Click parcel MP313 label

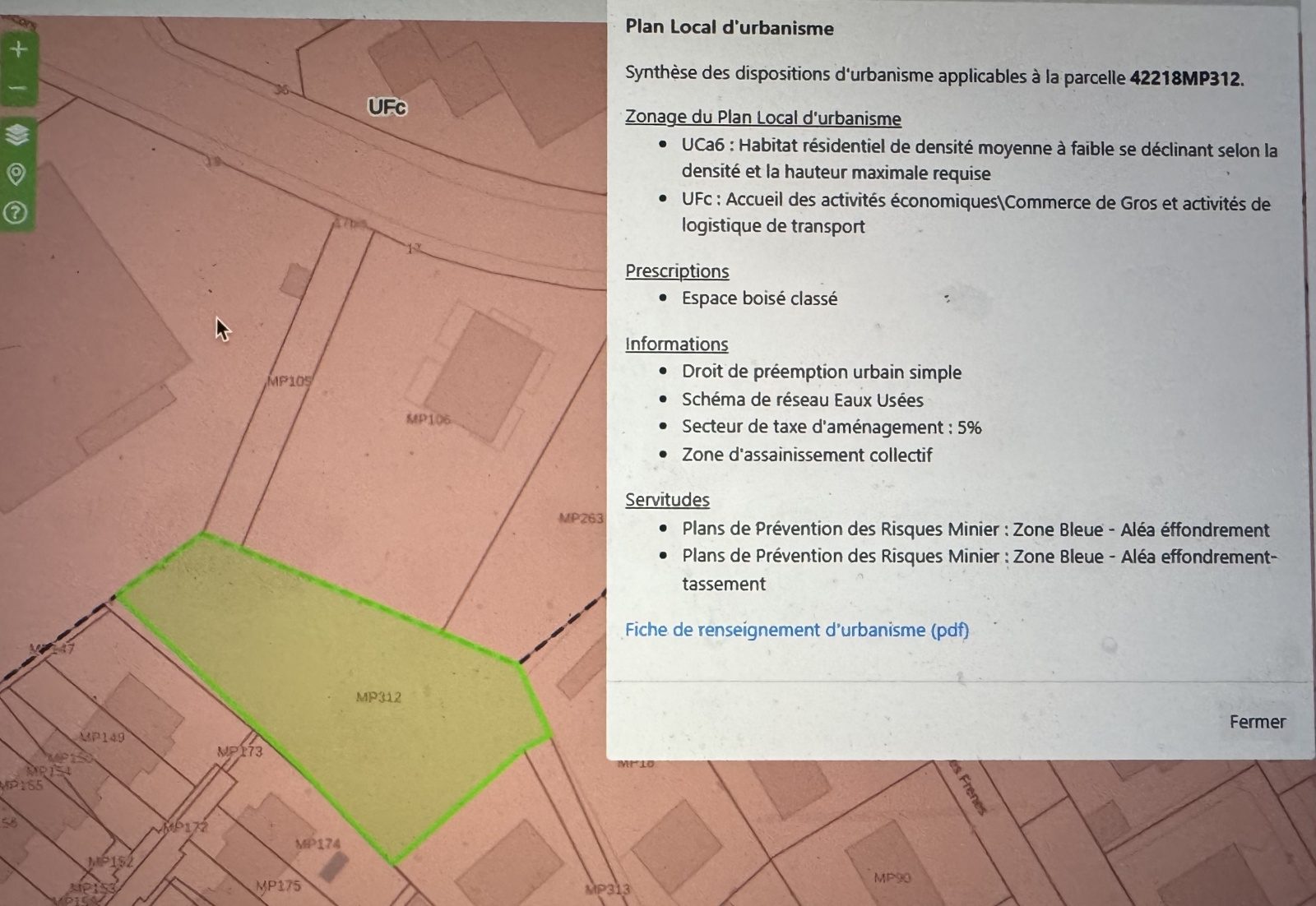point(607,890)
